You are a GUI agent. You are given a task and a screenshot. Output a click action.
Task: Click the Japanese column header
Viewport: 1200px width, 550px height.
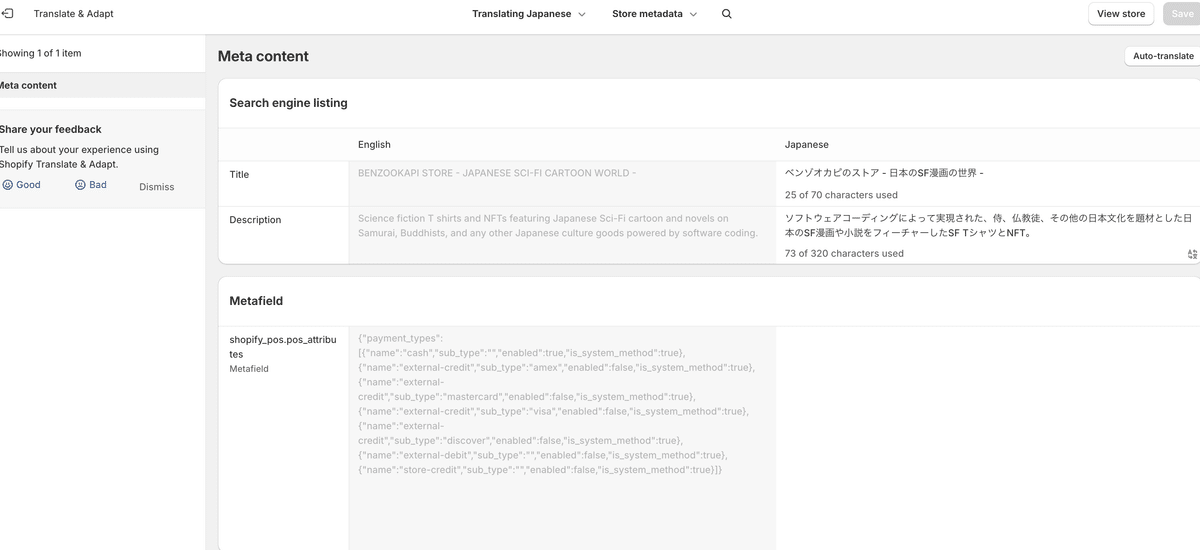coord(806,145)
